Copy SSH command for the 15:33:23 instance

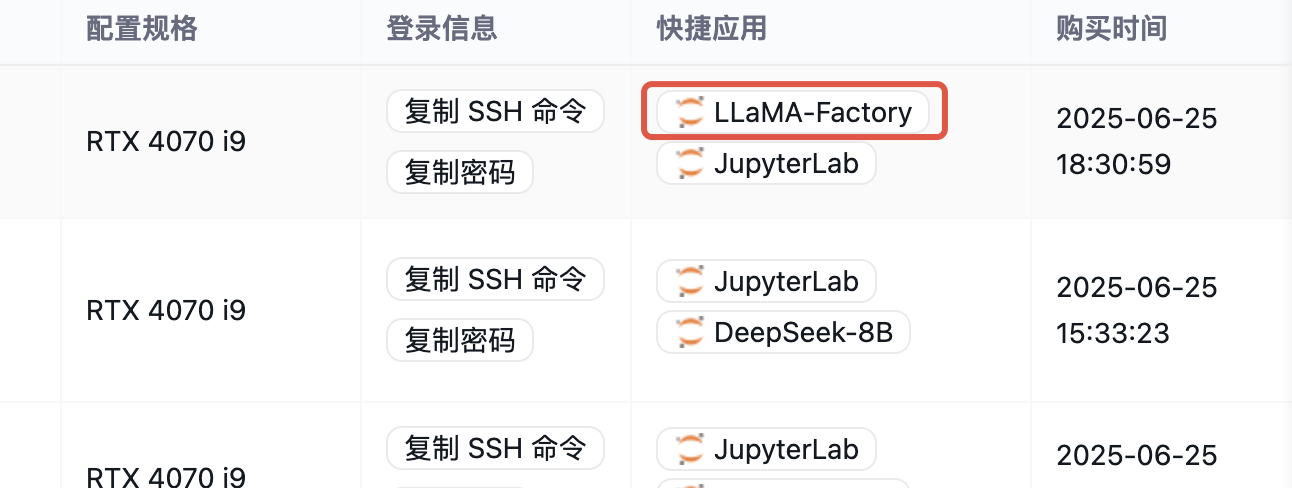click(495, 279)
